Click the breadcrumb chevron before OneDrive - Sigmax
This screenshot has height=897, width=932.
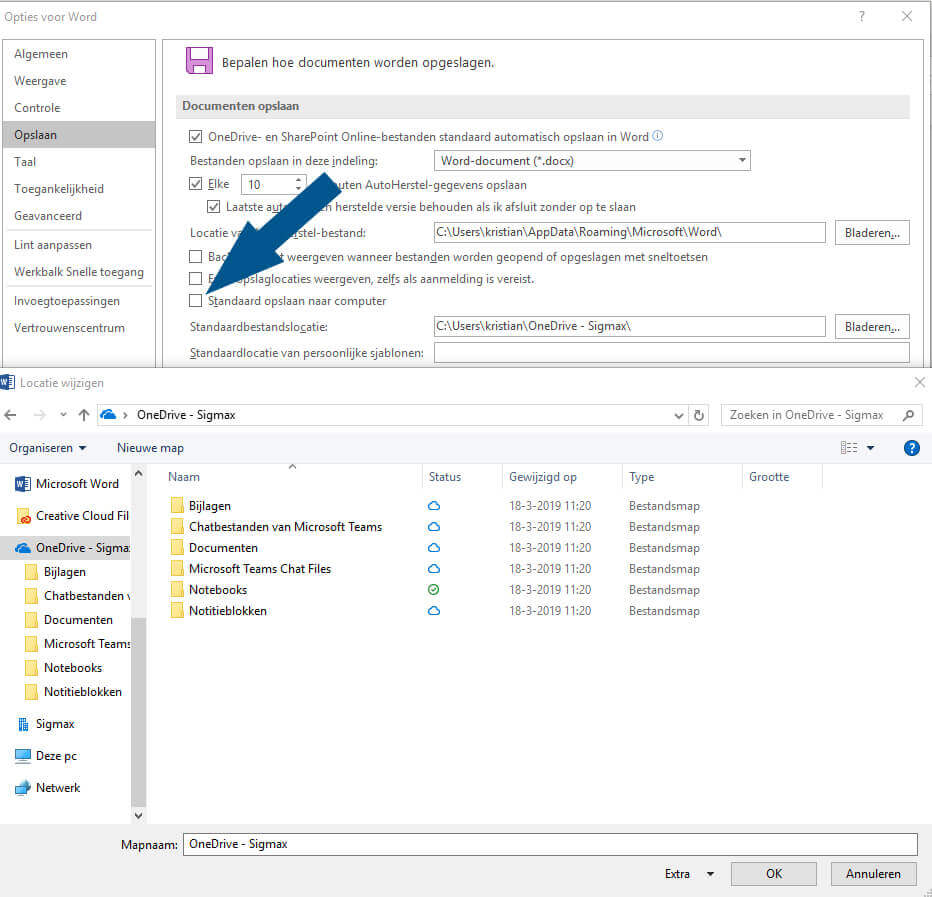[x=125, y=415]
